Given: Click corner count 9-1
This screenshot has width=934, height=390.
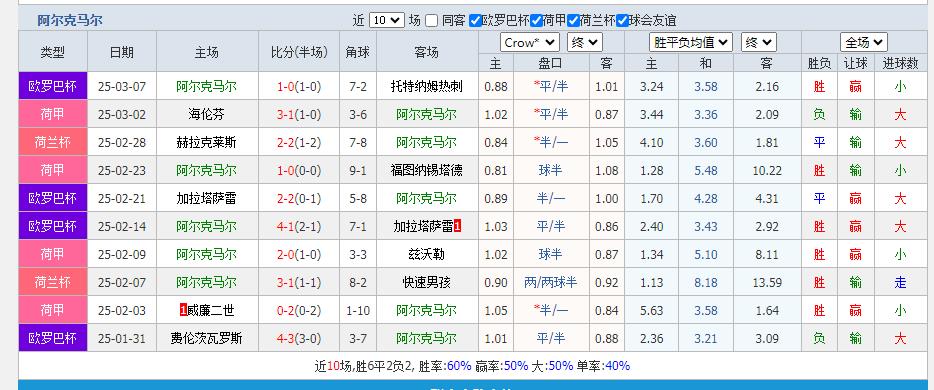Looking at the screenshot, I should point(358,170).
